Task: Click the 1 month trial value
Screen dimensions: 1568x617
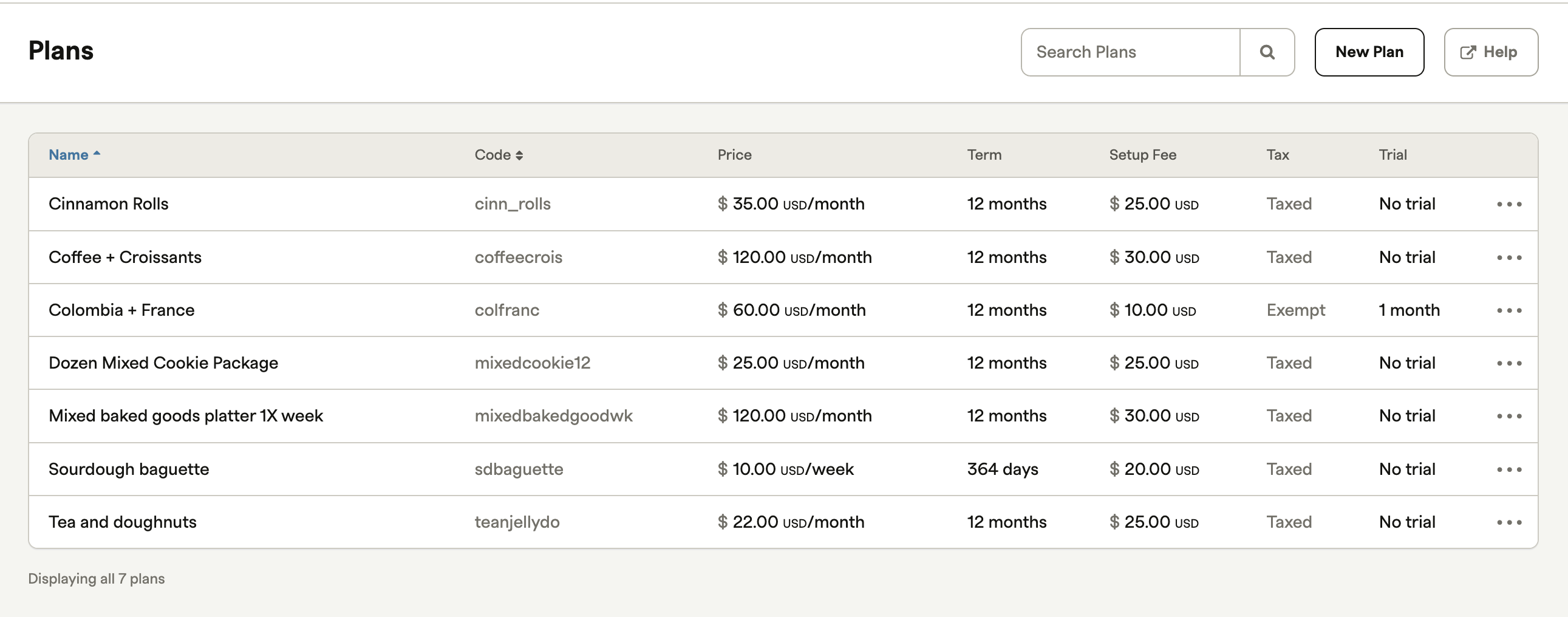Action: (1409, 310)
